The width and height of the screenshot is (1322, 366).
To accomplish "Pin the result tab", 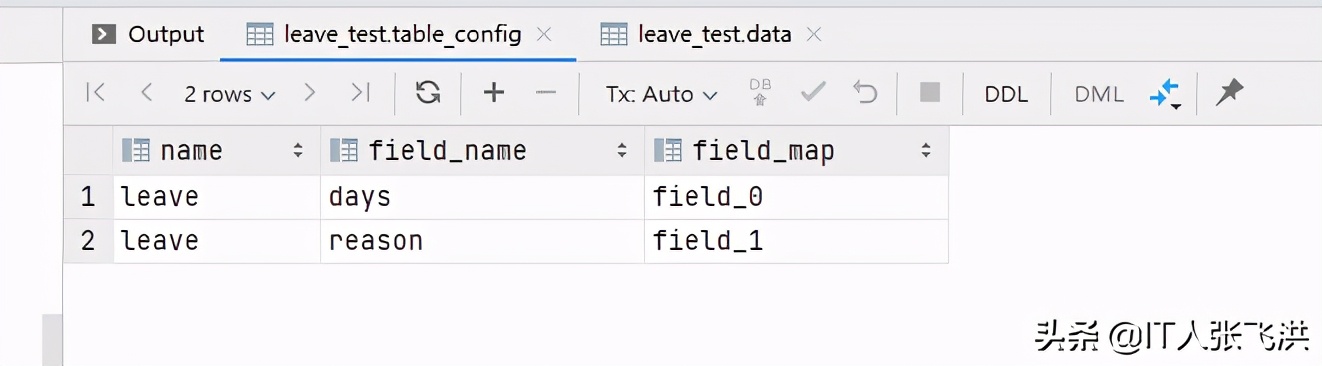I will tap(1229, 93).
